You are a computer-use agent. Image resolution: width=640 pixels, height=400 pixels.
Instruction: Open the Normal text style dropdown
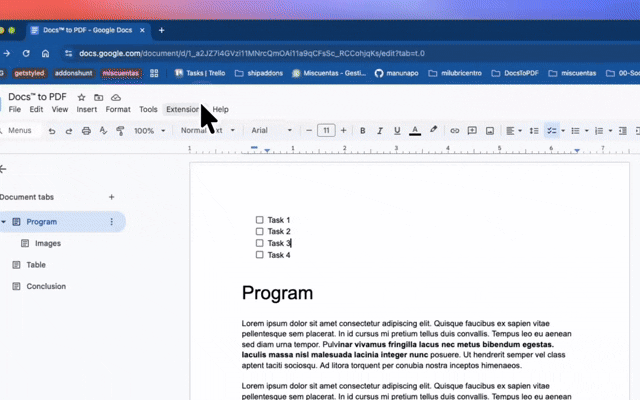coord(208,131)
